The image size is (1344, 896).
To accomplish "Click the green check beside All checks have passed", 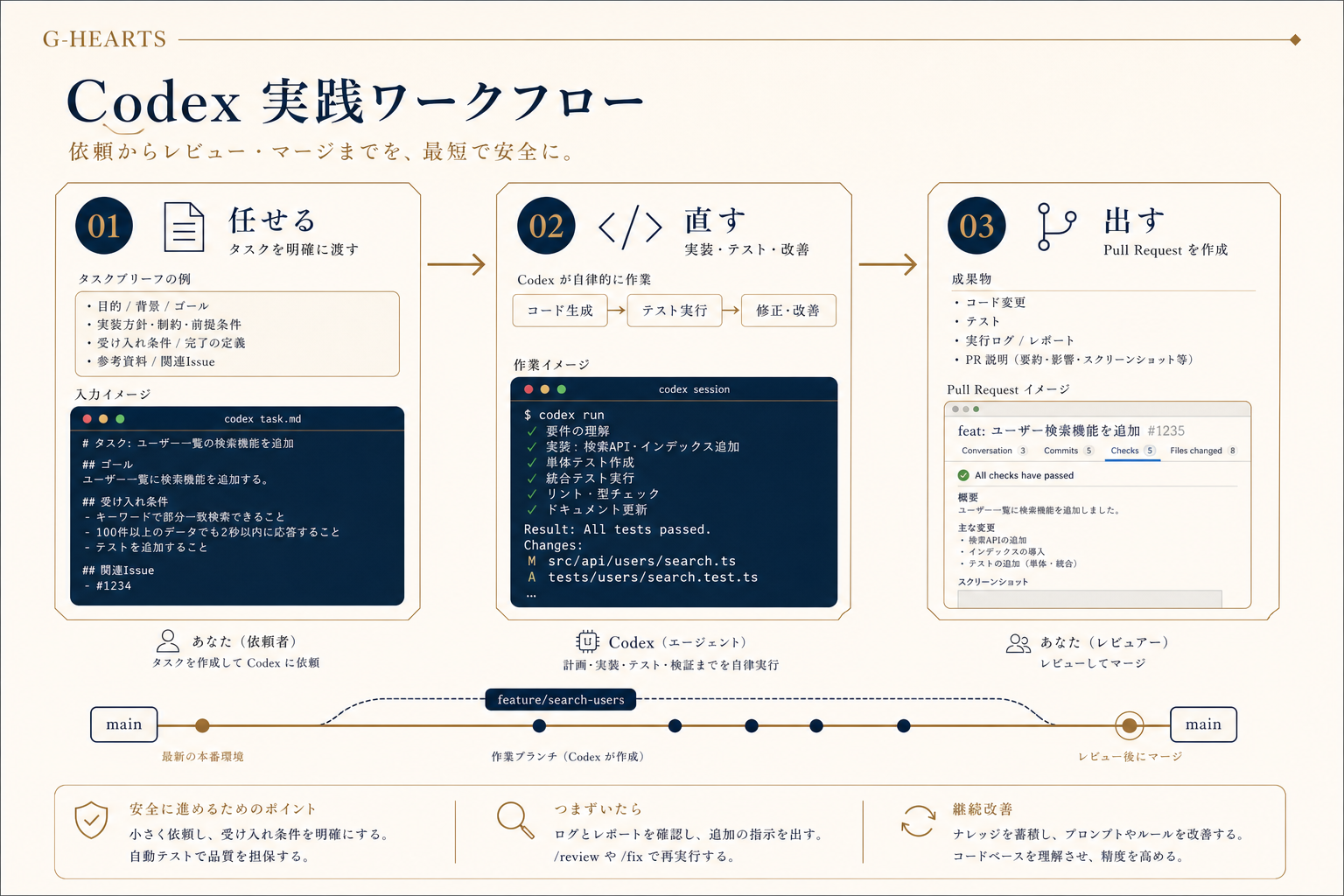I will pos(963,475).
